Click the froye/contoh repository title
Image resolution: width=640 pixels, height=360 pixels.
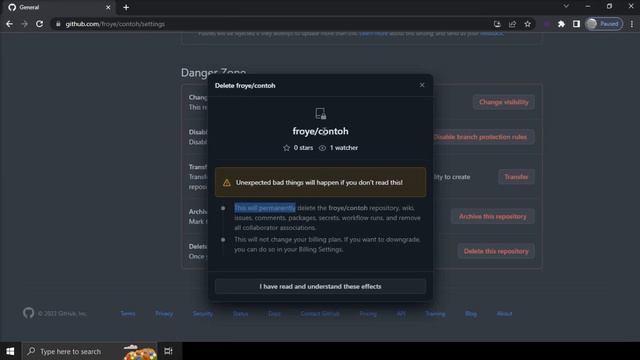click(320, 131)
